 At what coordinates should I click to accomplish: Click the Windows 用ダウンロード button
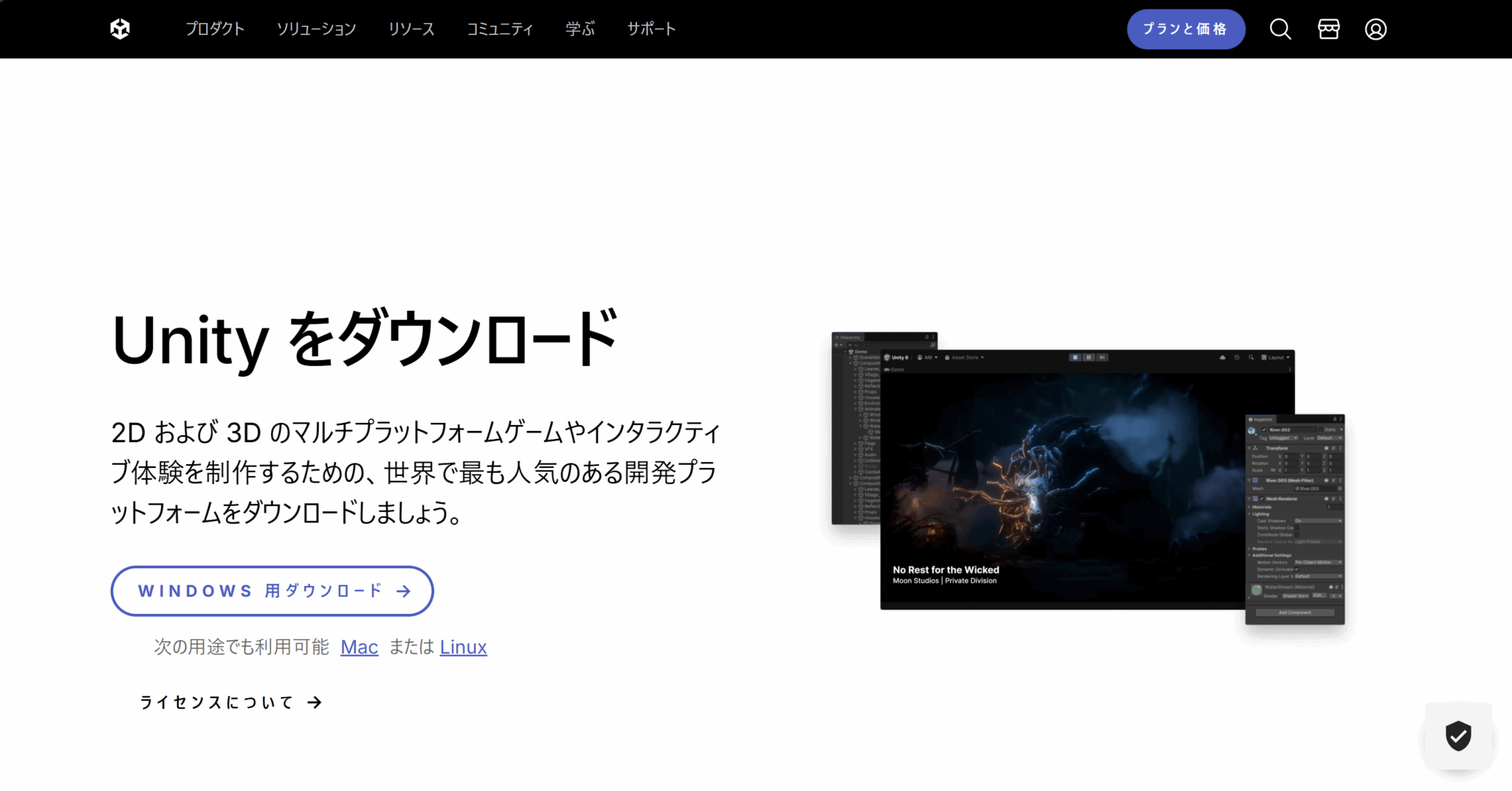click(x=272, y=591)
